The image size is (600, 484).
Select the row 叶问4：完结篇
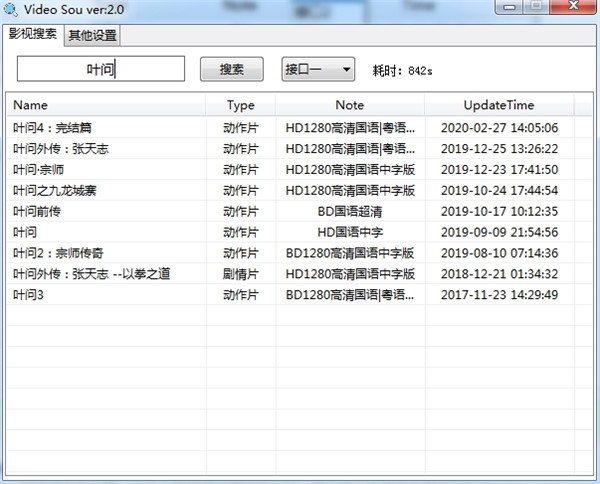300,128
